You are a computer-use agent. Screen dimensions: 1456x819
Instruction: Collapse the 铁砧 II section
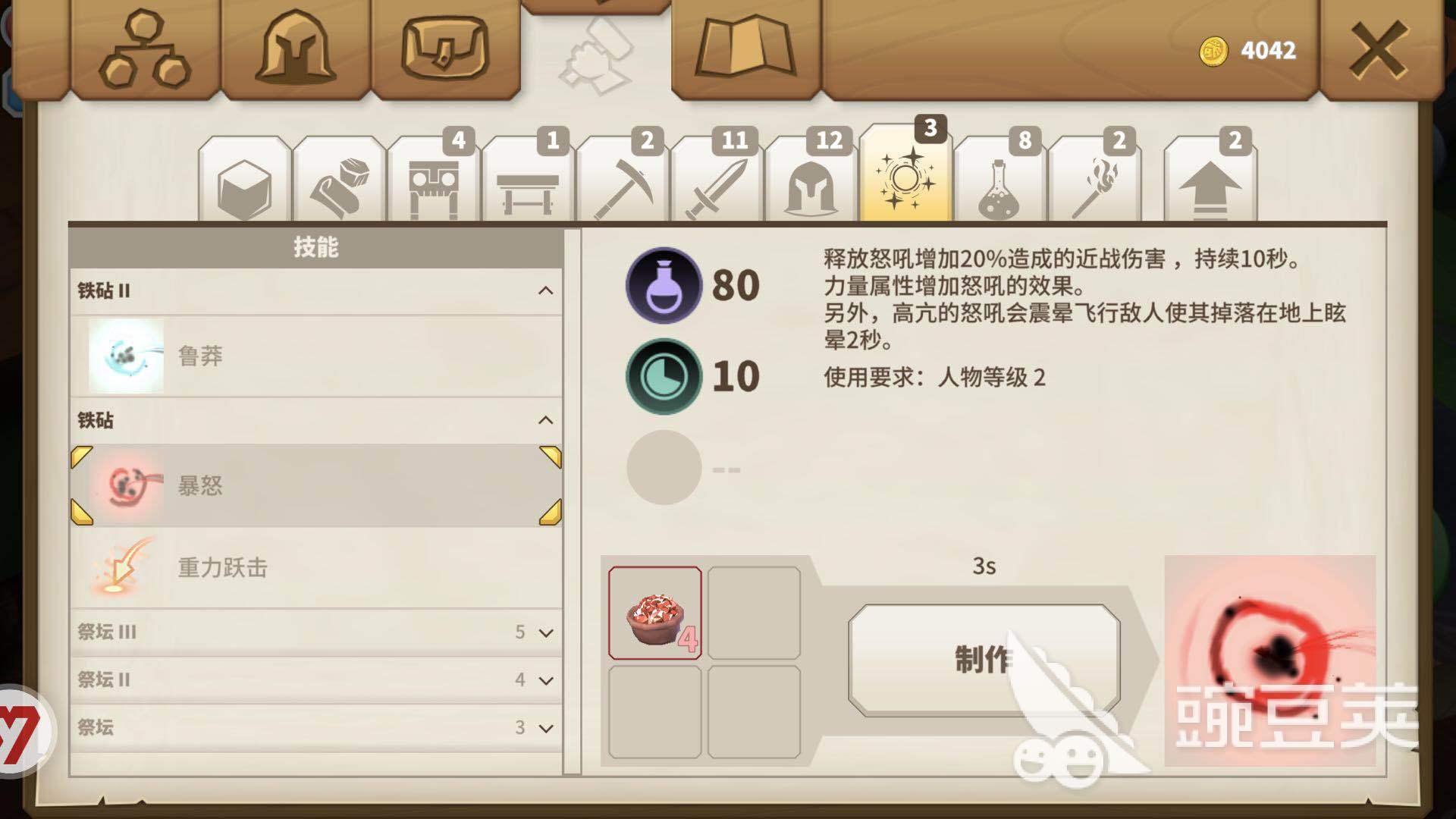click(x=315, y=290)
